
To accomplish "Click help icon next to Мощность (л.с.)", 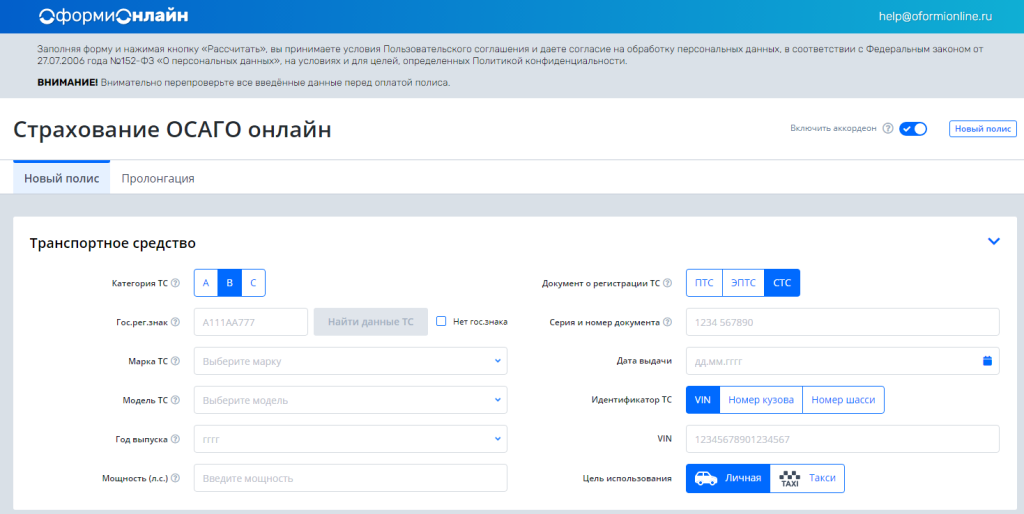I will (175, 478).
